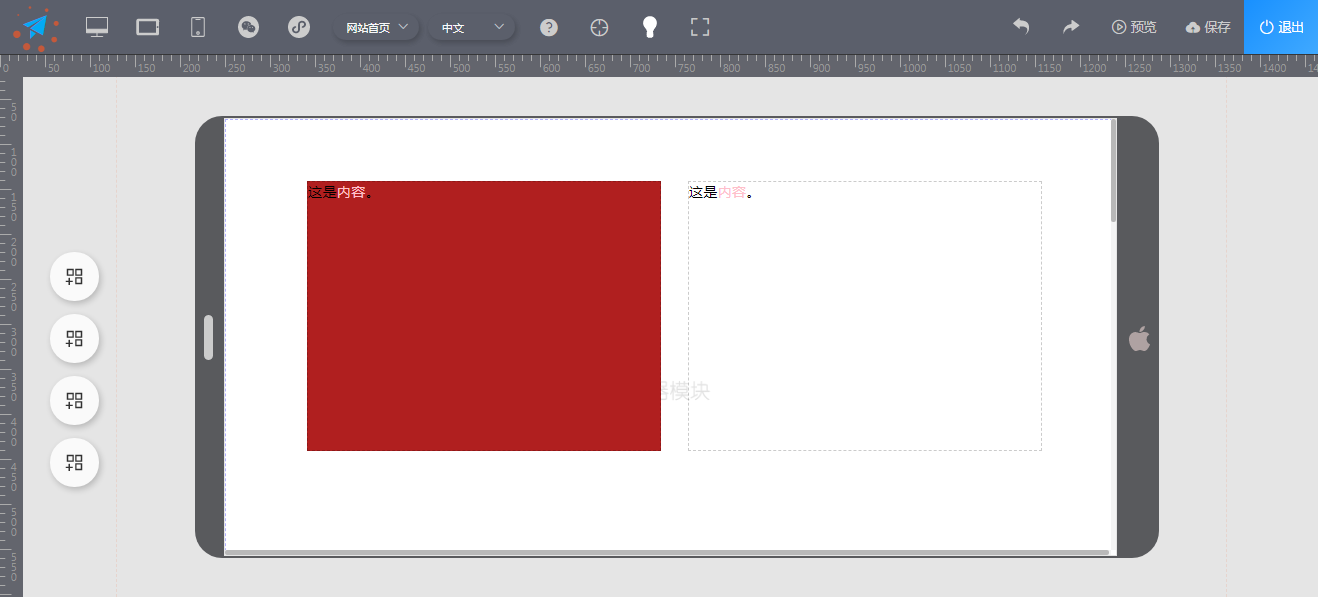Toggle the lightbulb hint icon
The width and height of the screenshot is (1318, 597).
coord(650,27)
